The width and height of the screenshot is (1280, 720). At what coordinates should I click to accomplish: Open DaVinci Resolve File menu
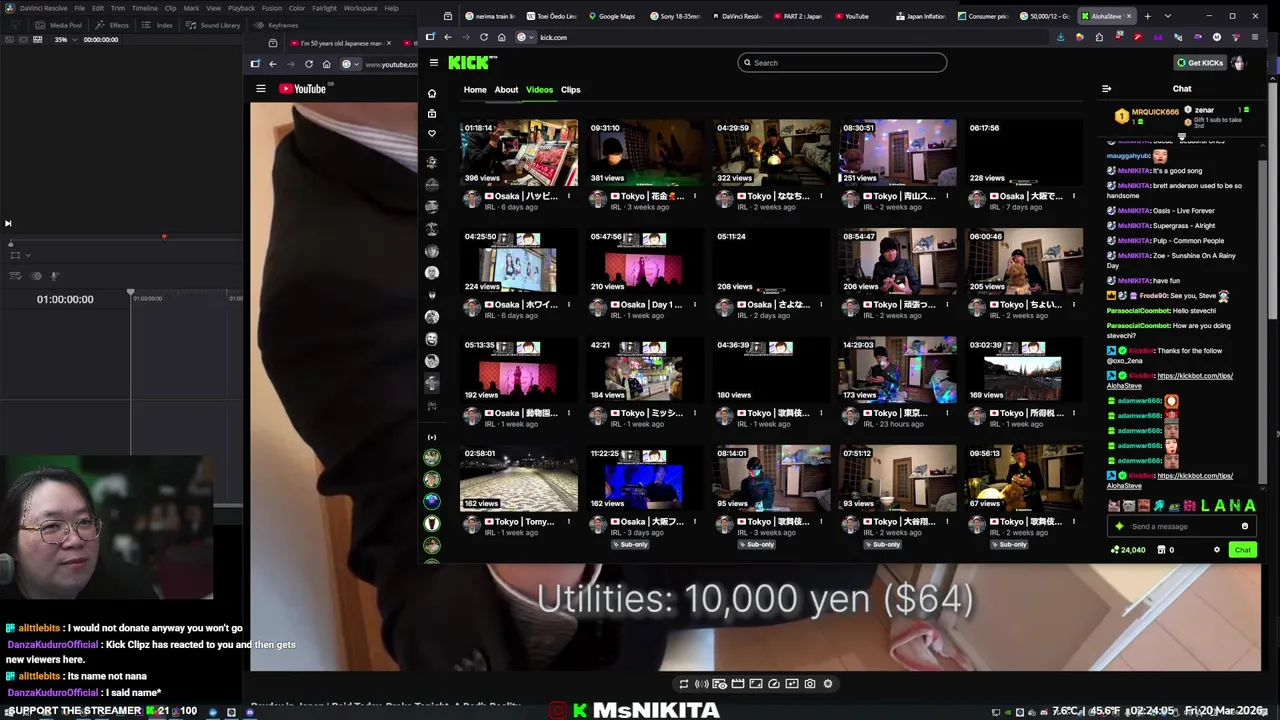79,8
